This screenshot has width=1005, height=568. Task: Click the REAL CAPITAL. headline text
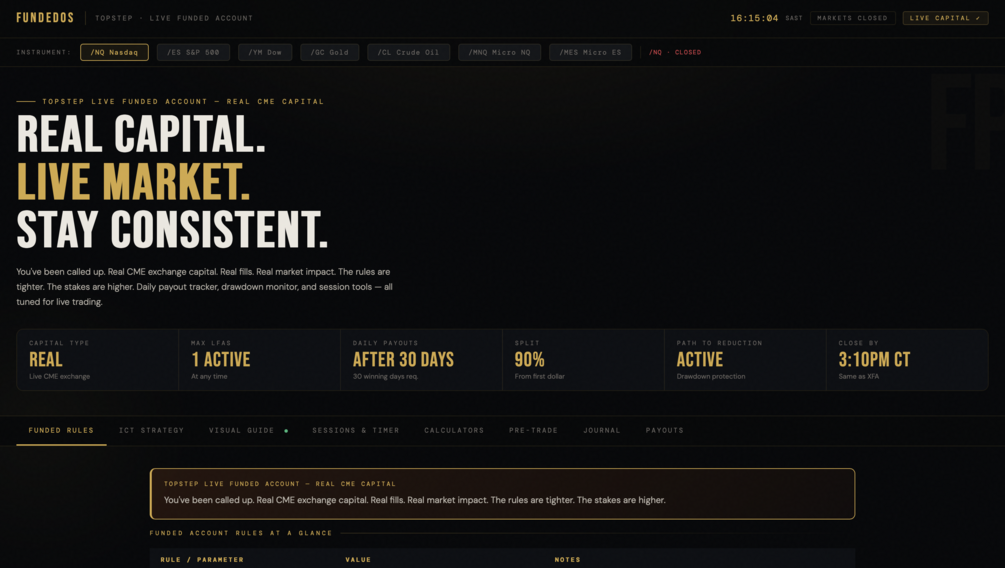click(x=141, y=134)
